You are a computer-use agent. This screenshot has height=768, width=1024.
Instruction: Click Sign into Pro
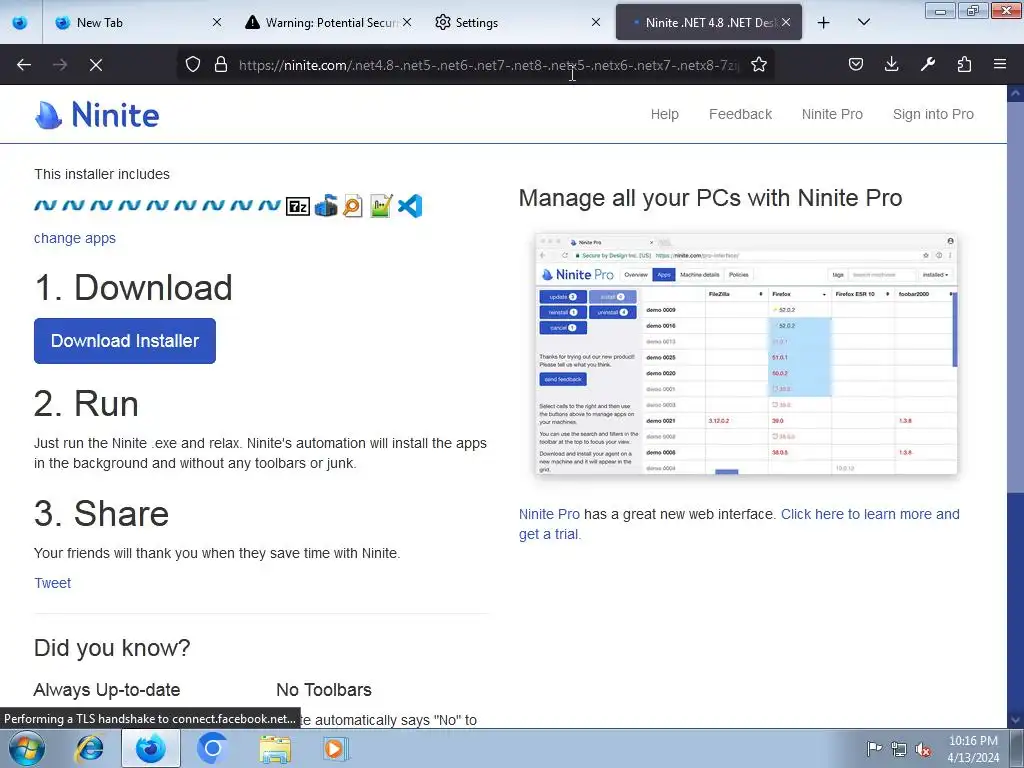933,114
